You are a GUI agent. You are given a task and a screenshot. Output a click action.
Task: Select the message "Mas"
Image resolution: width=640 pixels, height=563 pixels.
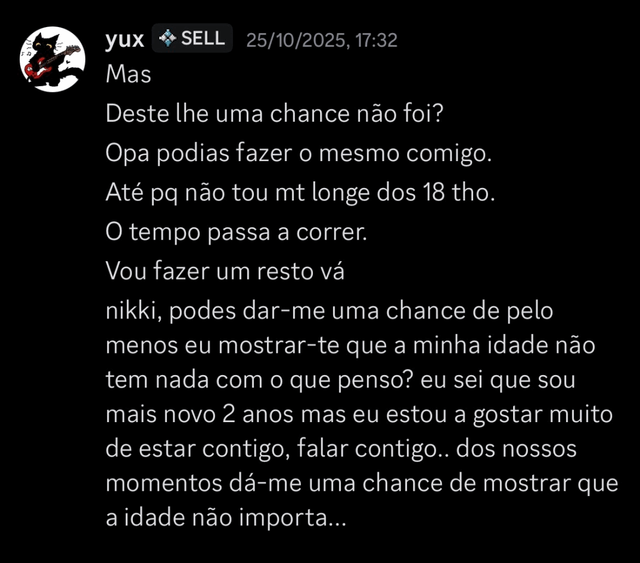tap(128, 74)
